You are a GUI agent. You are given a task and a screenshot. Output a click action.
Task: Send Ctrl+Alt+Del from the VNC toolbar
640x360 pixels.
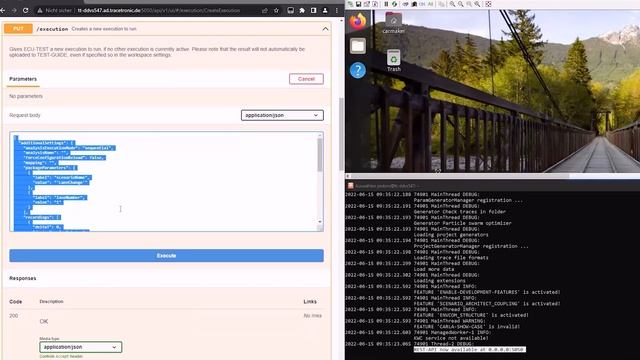point(406,4)
